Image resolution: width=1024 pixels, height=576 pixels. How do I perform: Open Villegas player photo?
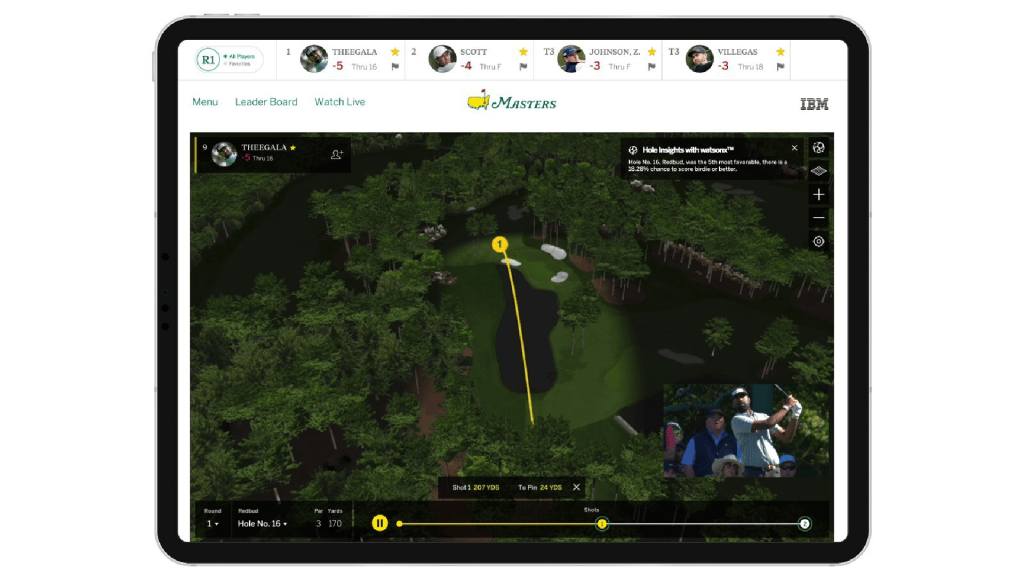pos(699,59)
